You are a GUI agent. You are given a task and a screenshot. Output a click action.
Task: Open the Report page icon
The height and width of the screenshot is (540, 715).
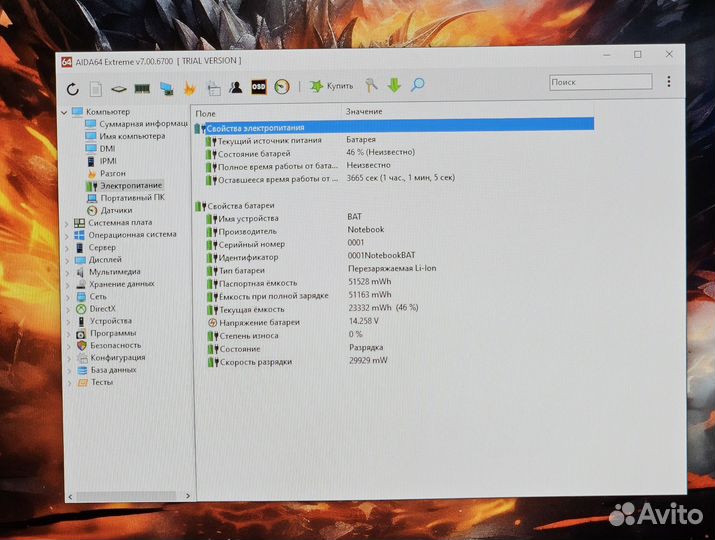95,89
